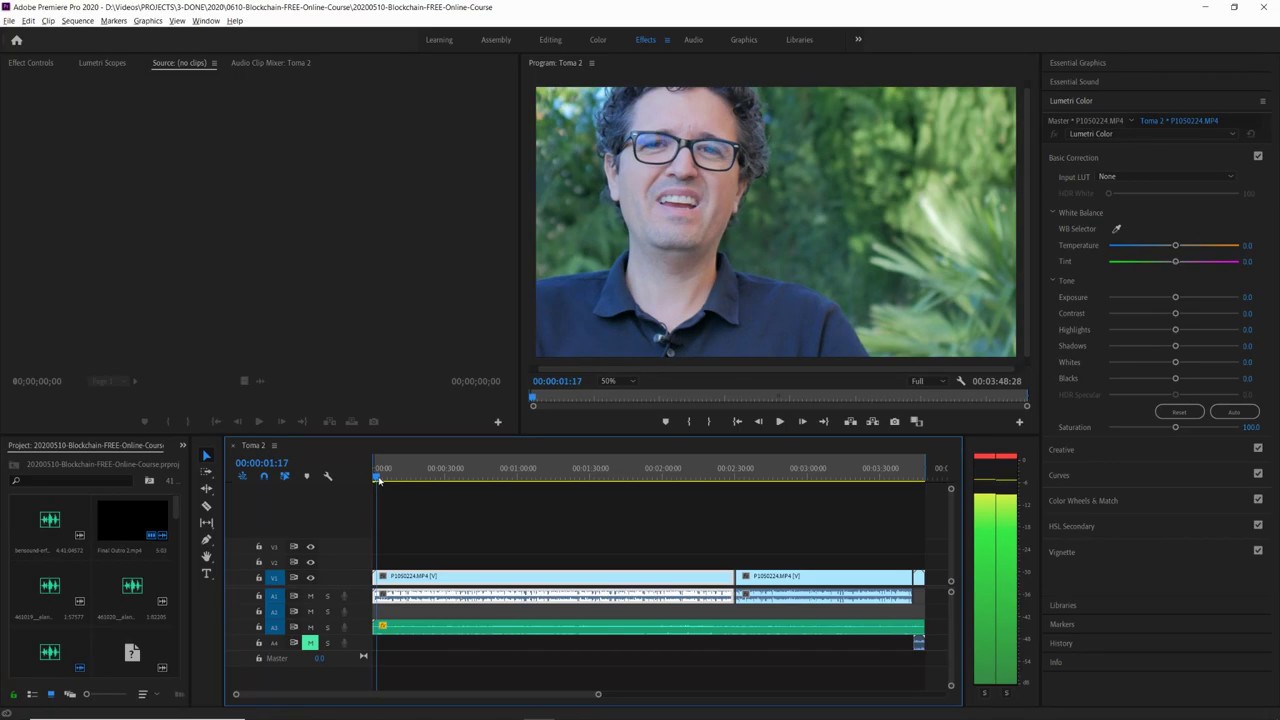Open workspace overflow chevron menu
This screenshot has height=720, width=1280.
click(857, 40)
